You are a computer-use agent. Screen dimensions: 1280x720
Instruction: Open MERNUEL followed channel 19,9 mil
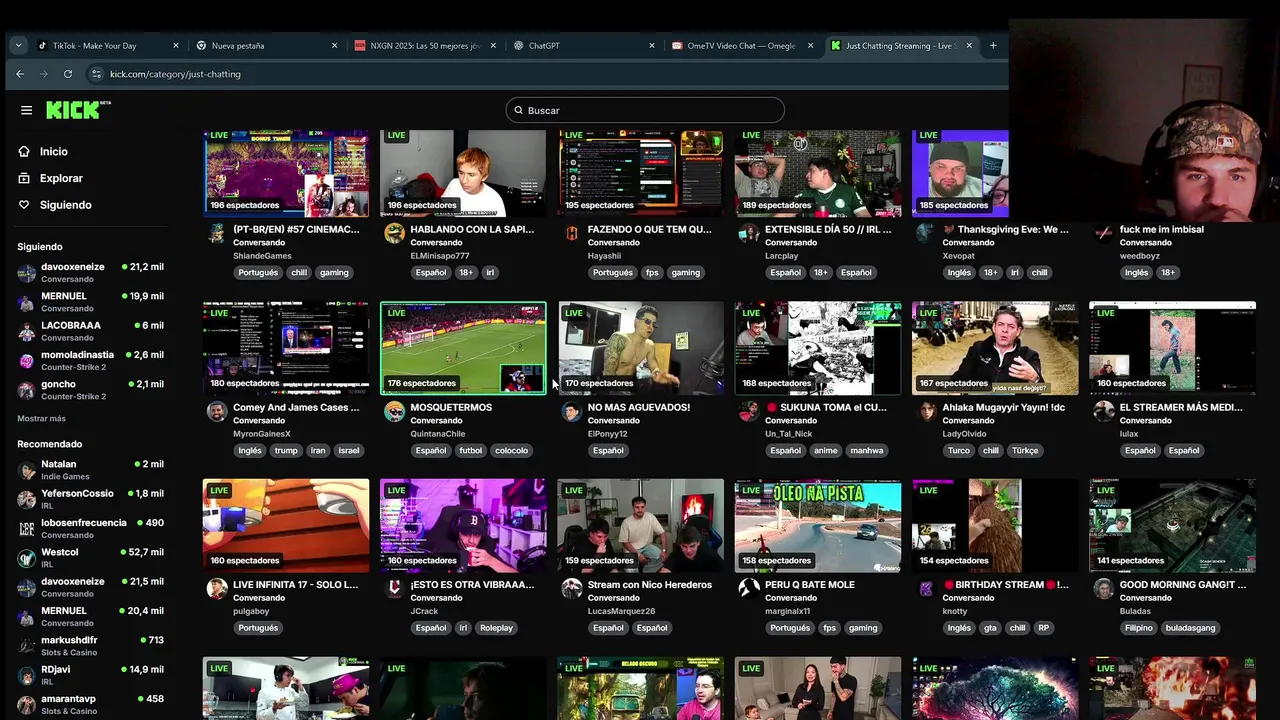(90, 302)
